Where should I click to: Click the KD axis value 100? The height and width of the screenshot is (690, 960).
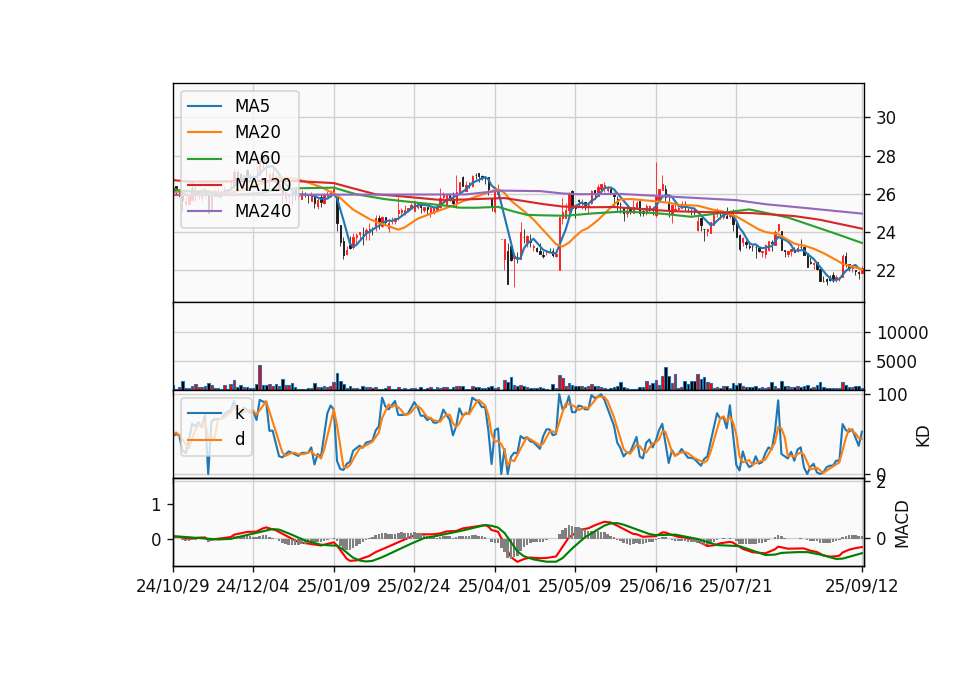(x=892, y=395)
